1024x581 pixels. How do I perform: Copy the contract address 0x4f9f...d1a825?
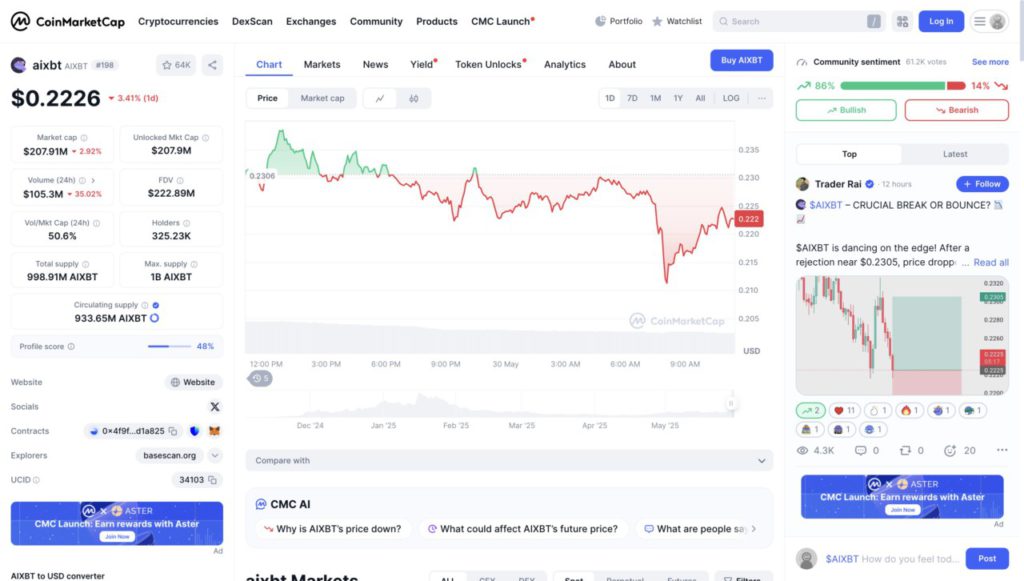point(173,431)
